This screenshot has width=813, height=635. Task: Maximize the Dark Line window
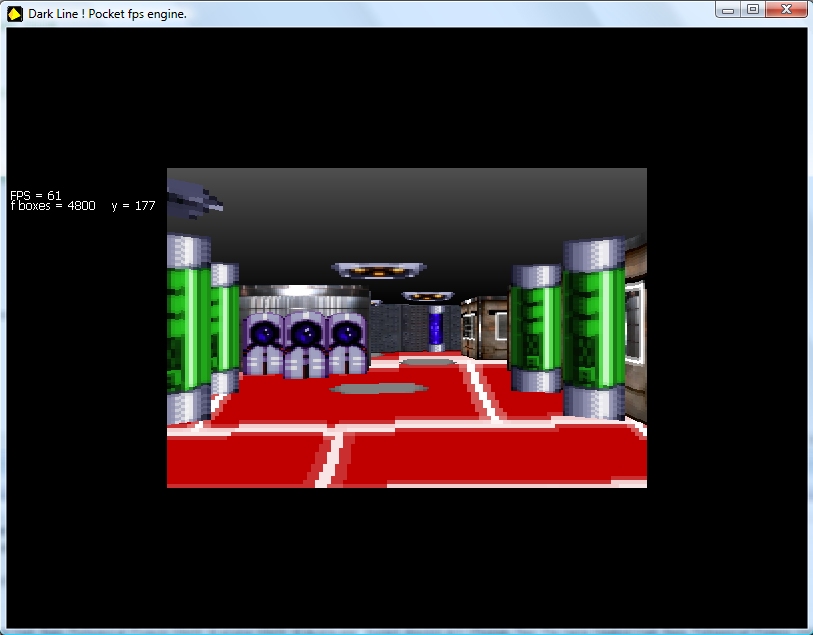(x=753, y=9)
